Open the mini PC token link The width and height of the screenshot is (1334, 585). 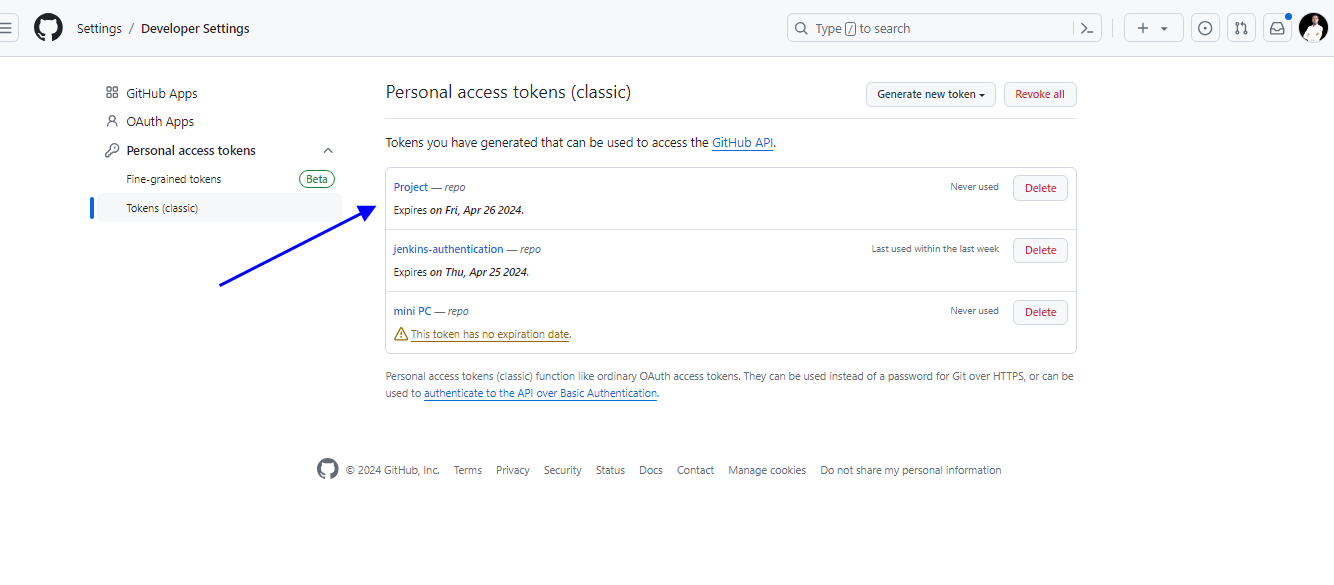tap(412, 311)
